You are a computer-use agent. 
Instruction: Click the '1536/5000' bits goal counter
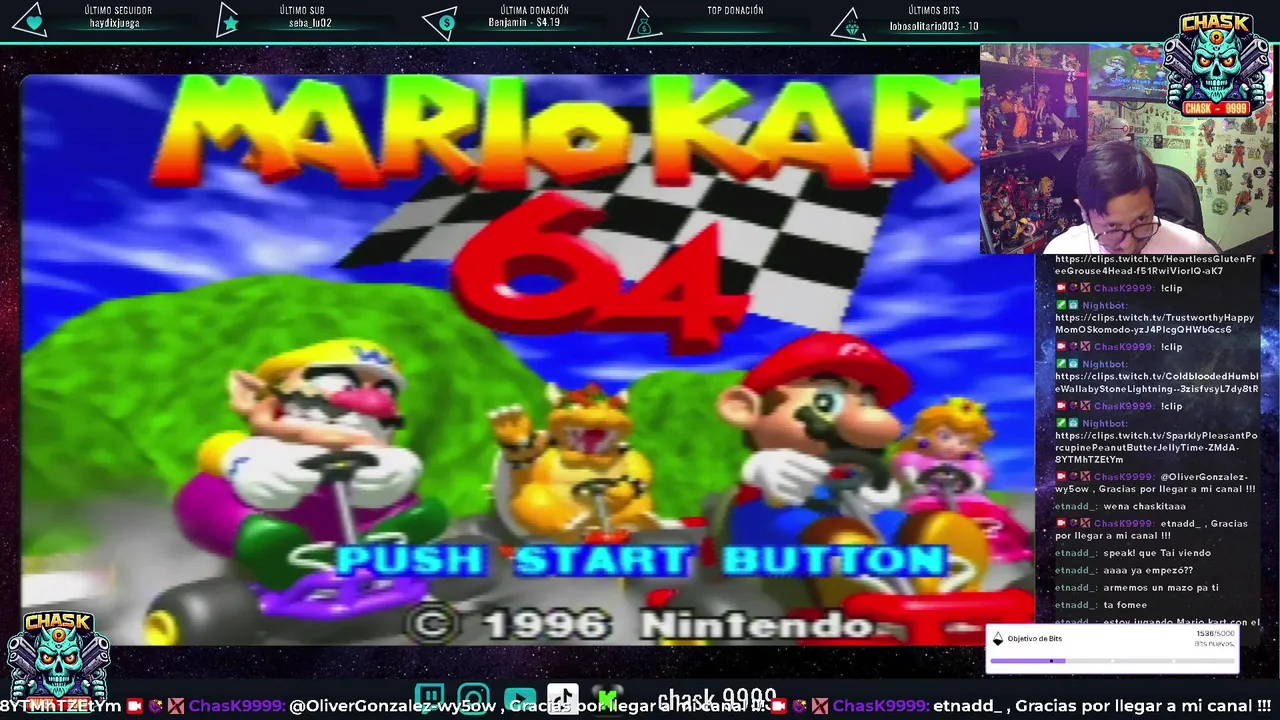click(1214, 634)
